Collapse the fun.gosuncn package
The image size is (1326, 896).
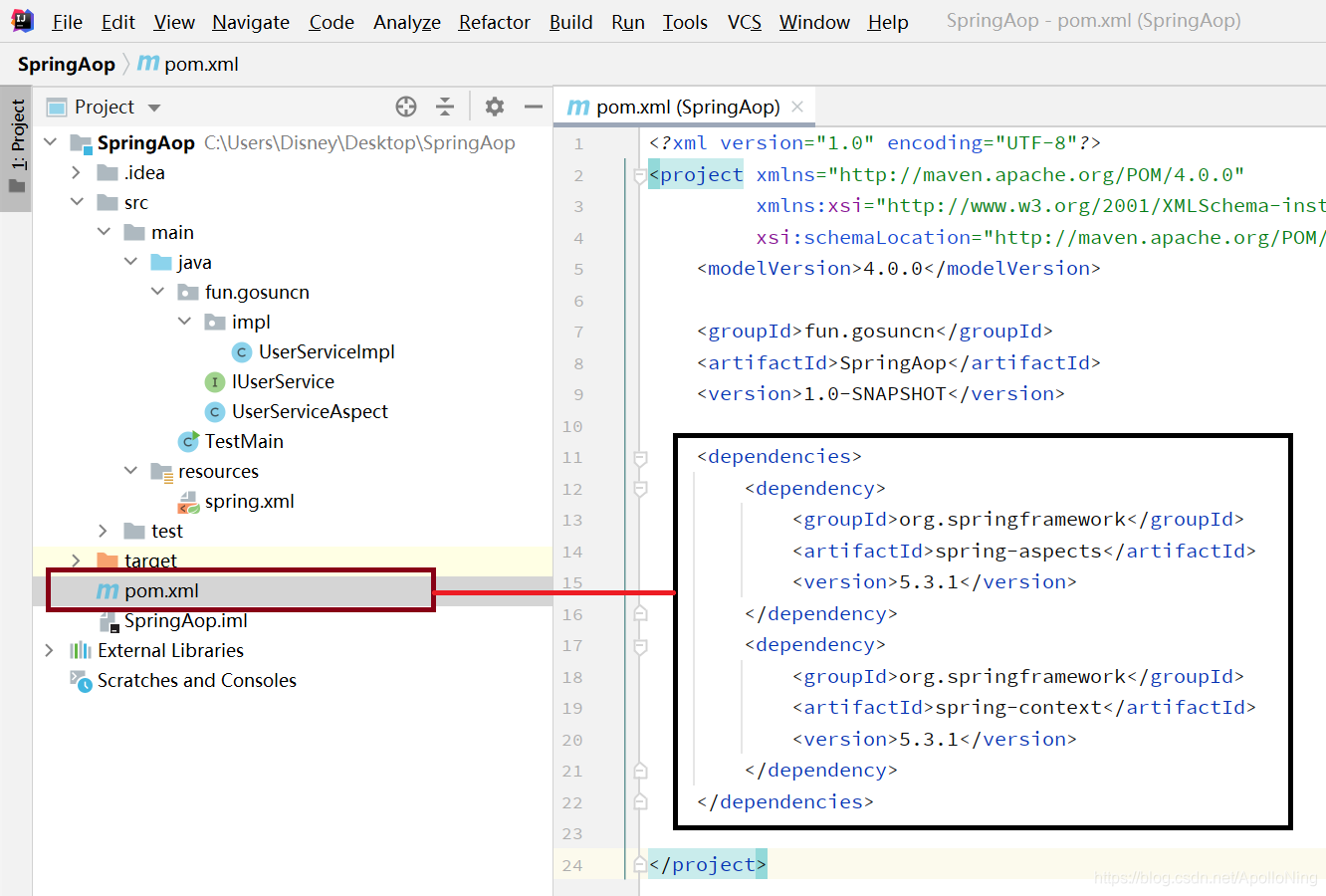coord(157,292)
